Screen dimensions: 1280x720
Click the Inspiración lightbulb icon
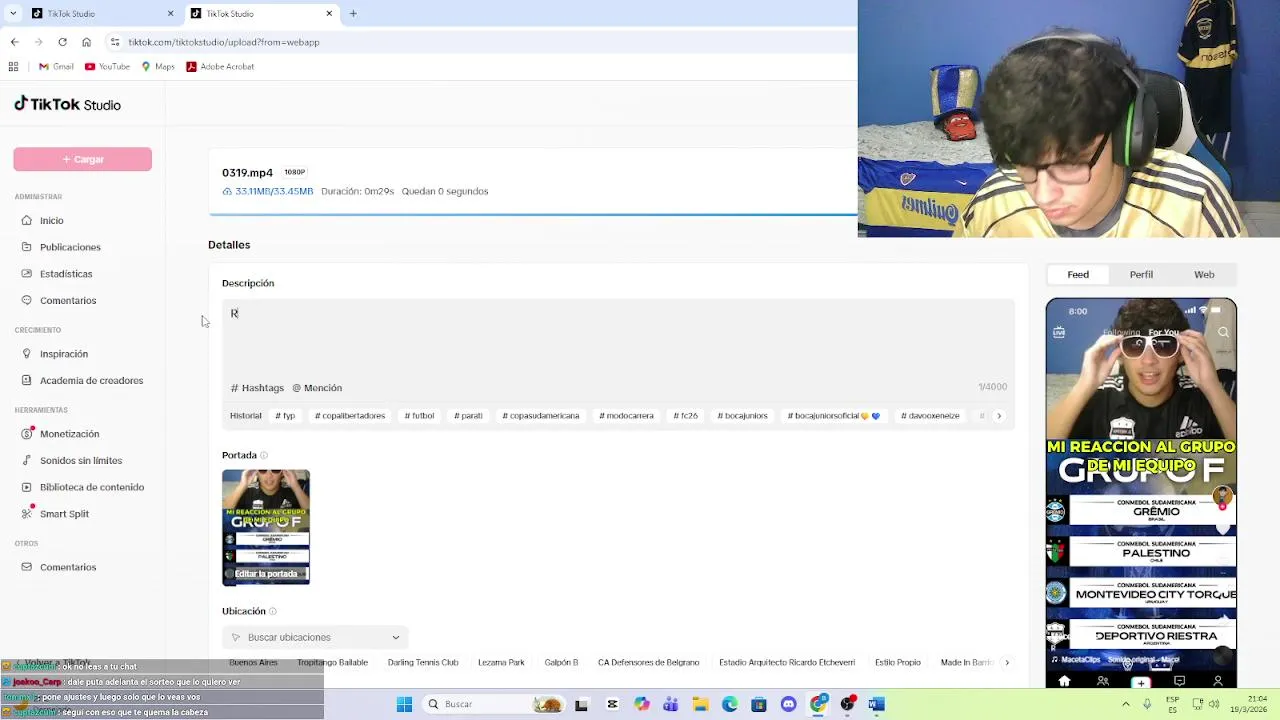(x=27, y=354)
